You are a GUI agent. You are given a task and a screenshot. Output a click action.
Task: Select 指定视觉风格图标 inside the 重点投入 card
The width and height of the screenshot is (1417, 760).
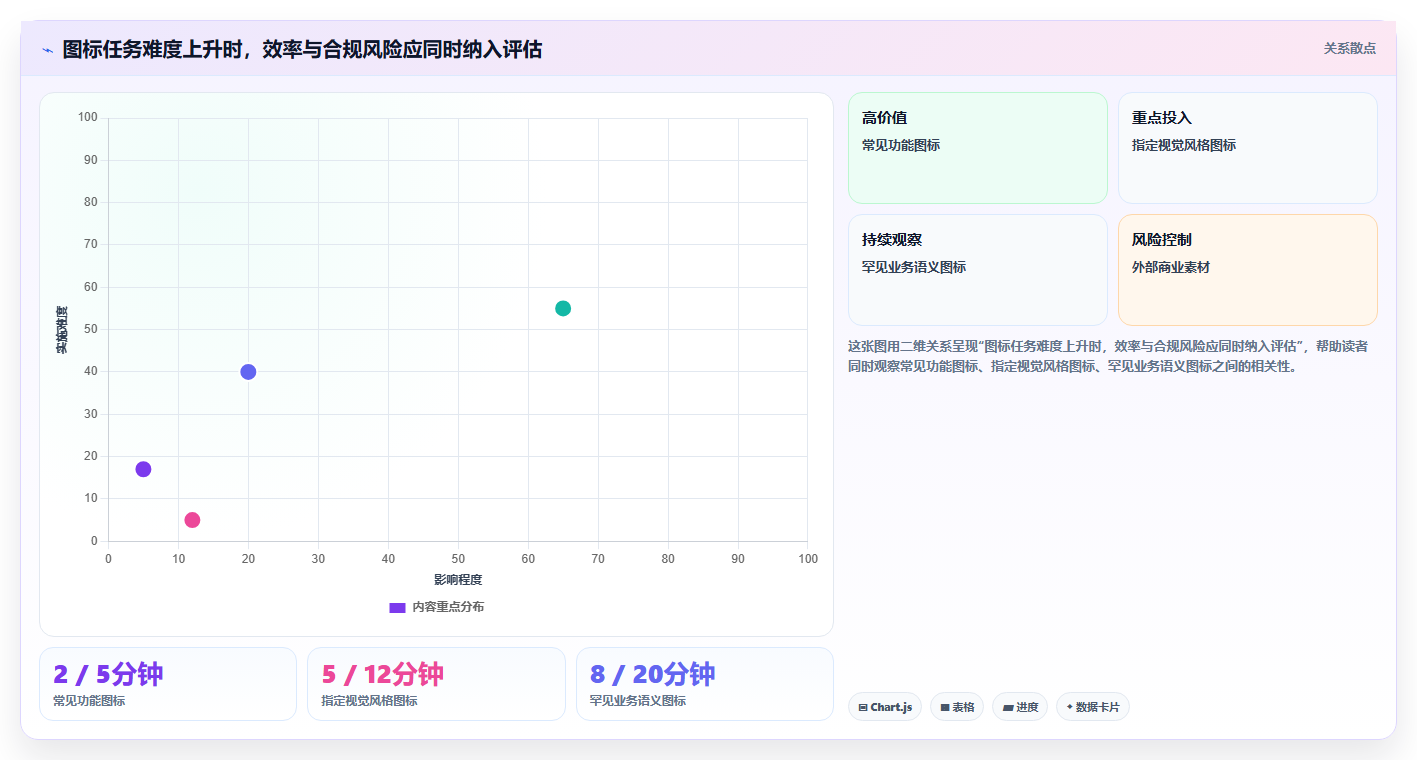tap(1184, 145)
